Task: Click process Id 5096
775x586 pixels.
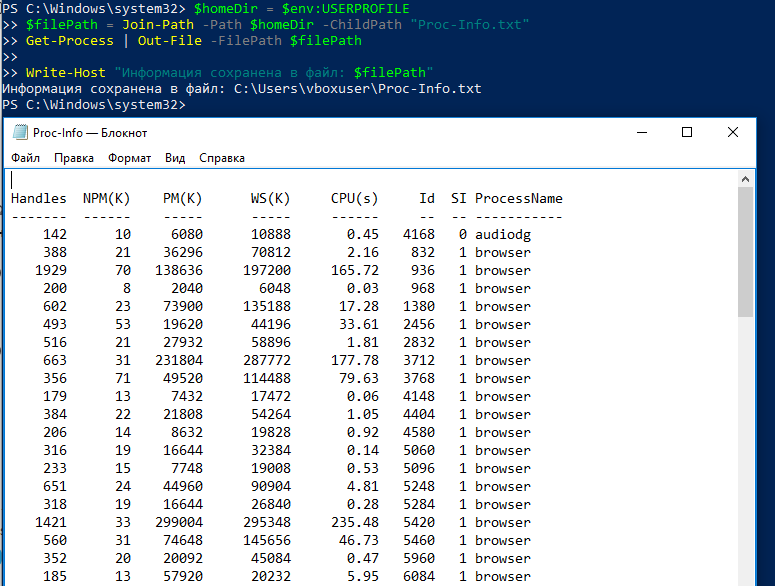Action: point(419,468)
